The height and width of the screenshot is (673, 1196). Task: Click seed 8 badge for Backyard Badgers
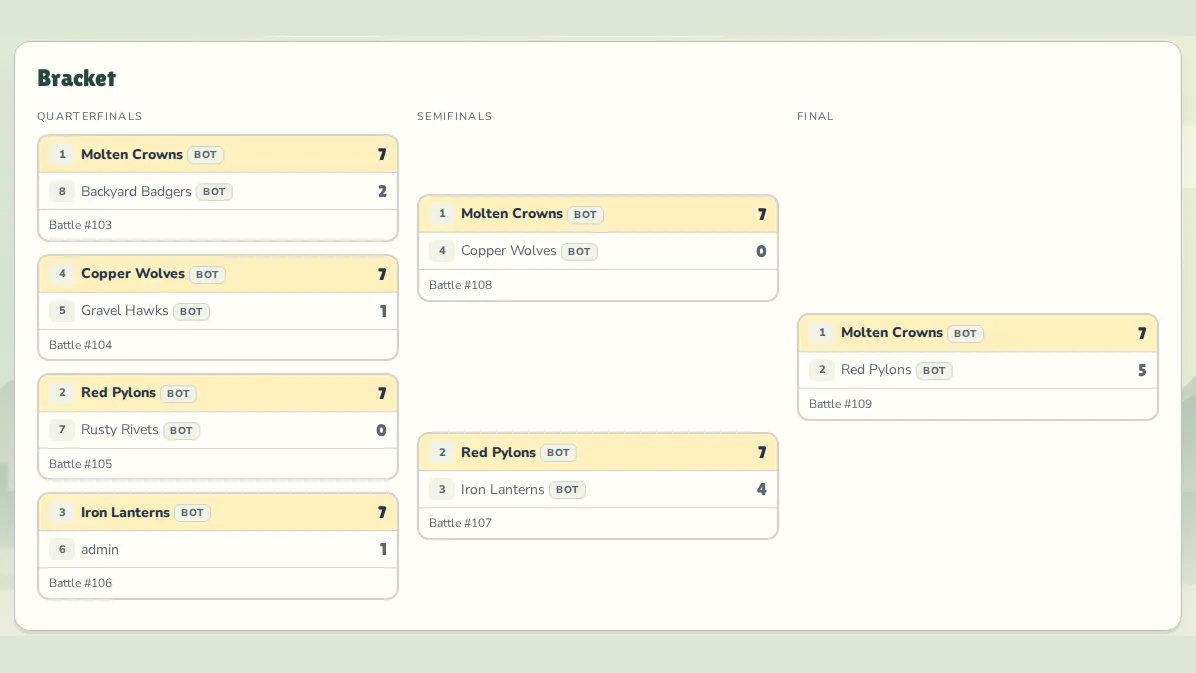tap(62, 192)
